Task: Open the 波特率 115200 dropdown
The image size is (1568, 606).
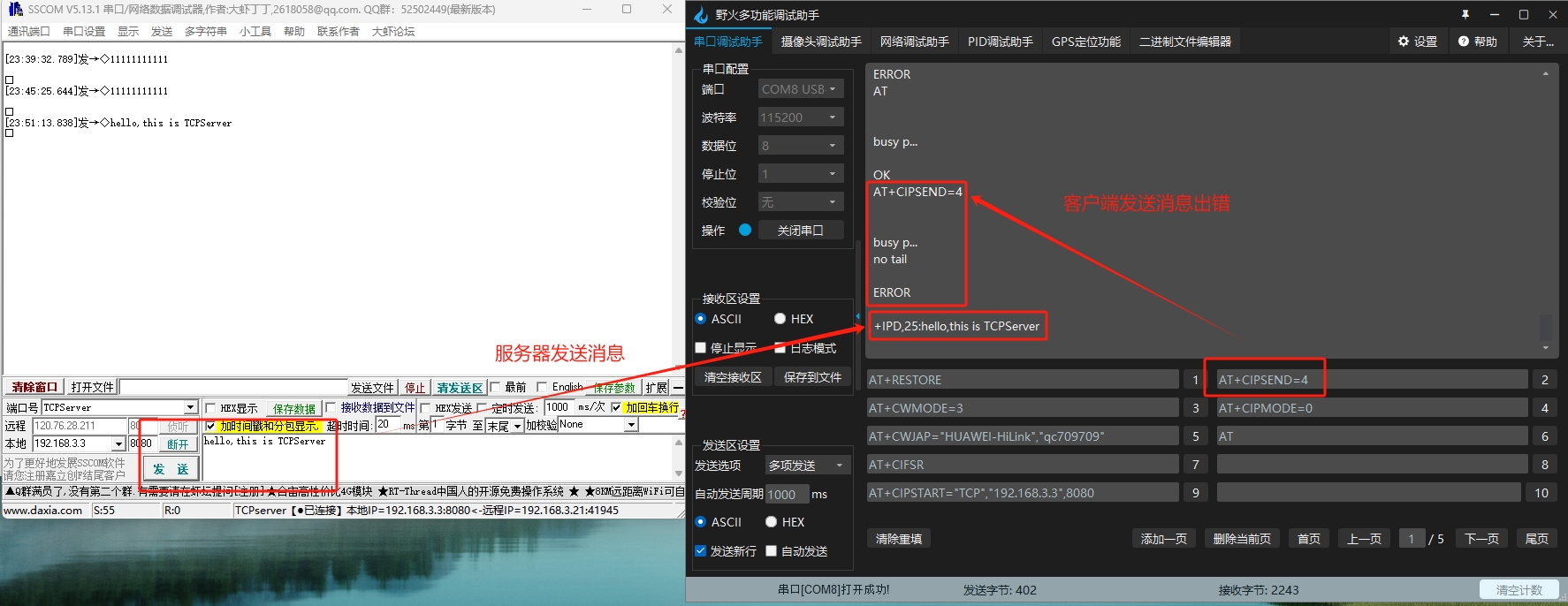Action: point(800,117)
